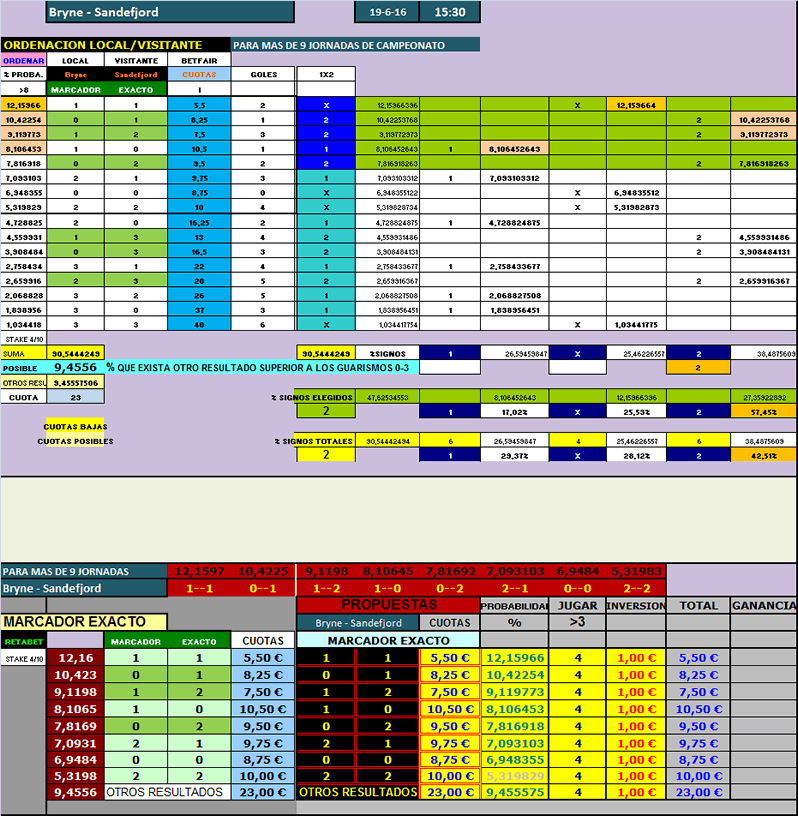Select the Betfair odds cell 16,25
798x816 pixels.
[x=199, y=223]
